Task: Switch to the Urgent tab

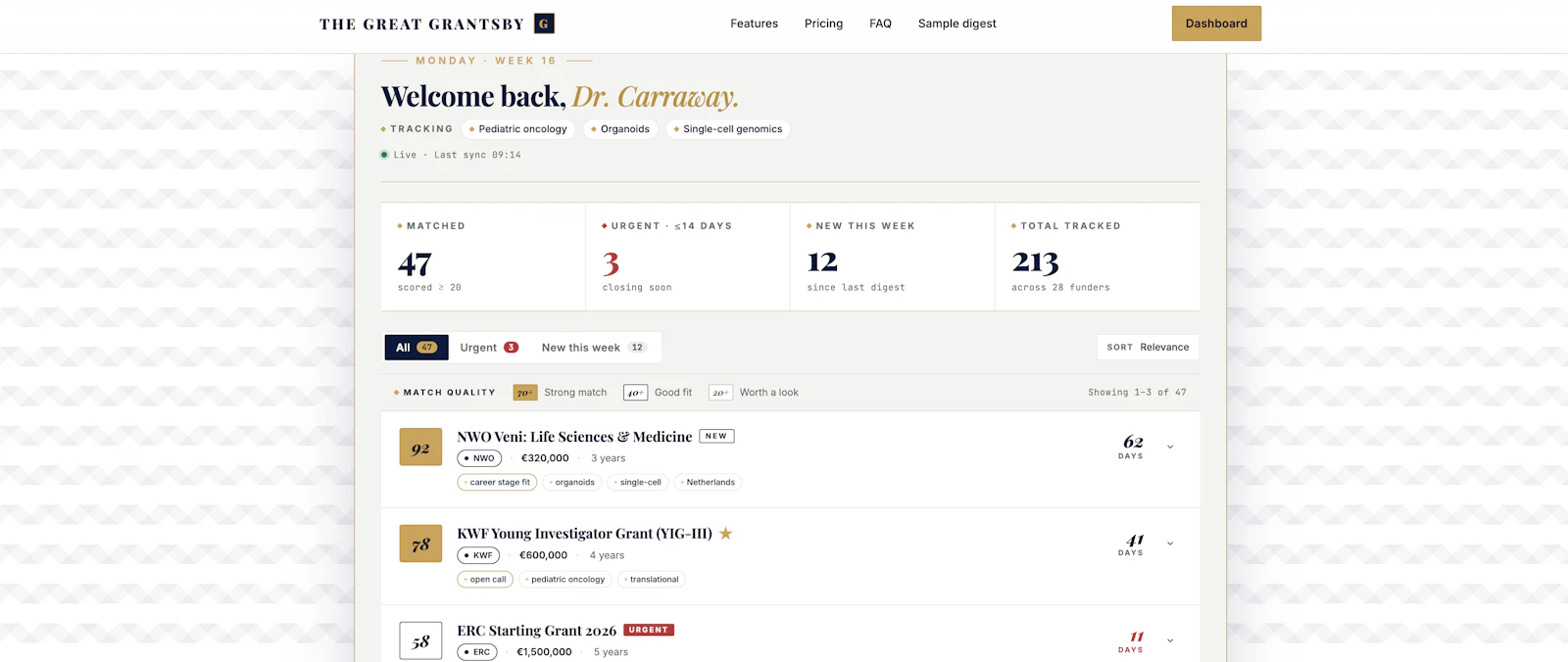Action: pos(489,348)
